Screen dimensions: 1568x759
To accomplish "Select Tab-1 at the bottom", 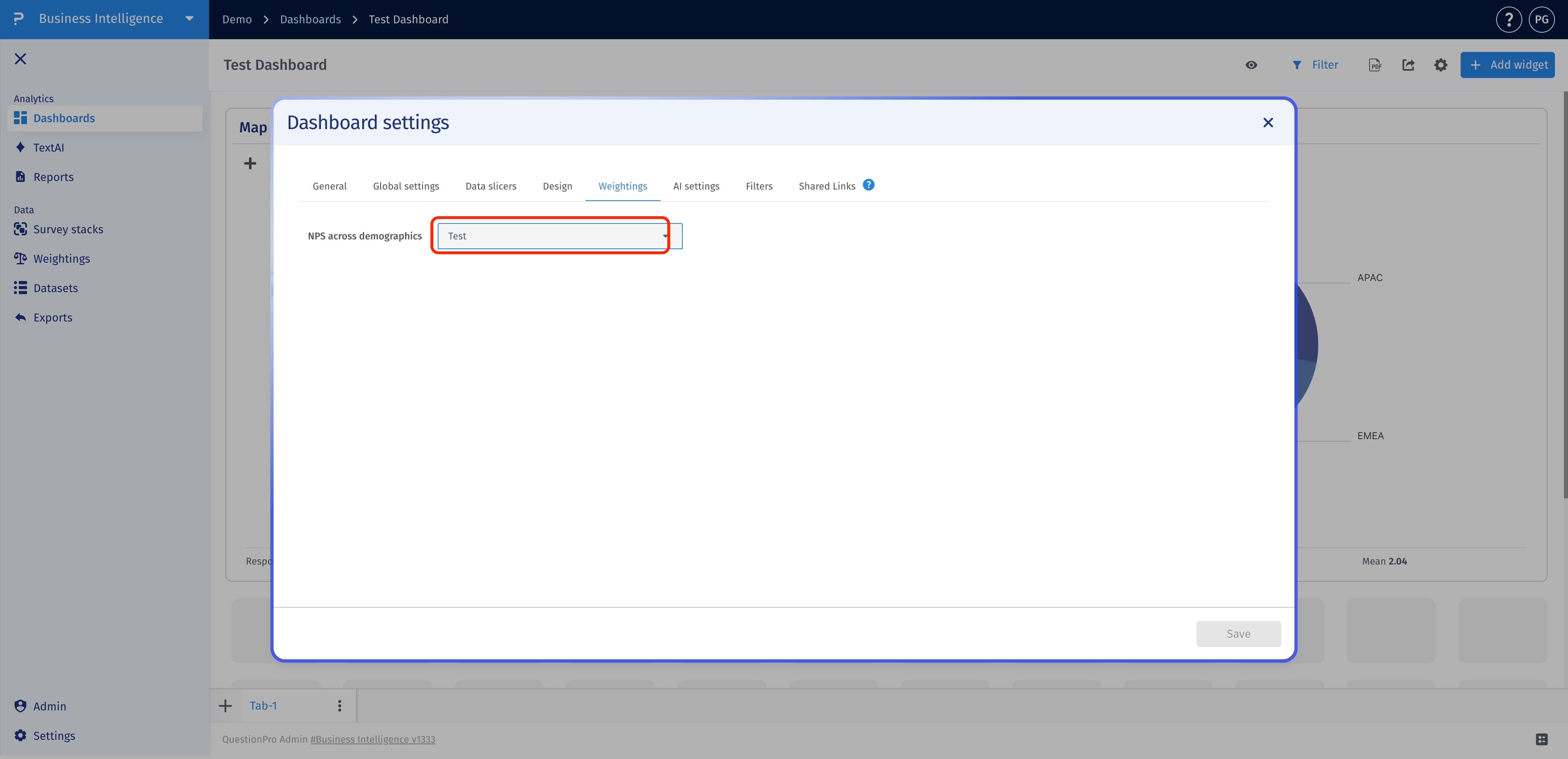I will click(x=263, y=705).
